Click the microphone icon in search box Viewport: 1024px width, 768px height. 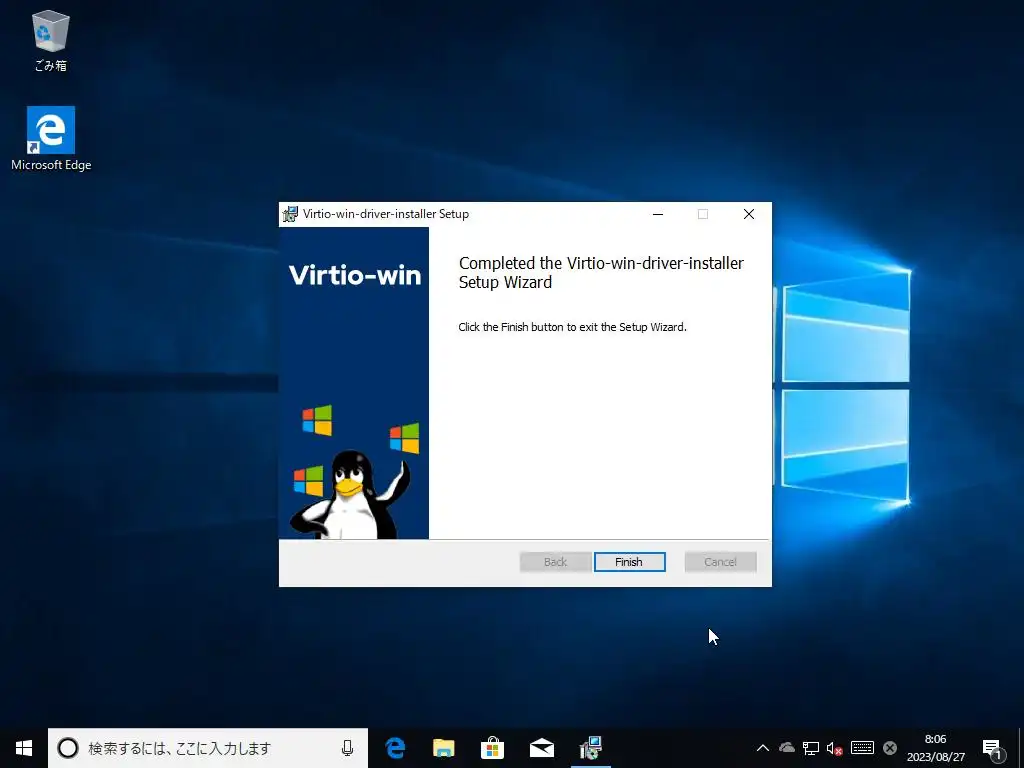coord(347,748)
